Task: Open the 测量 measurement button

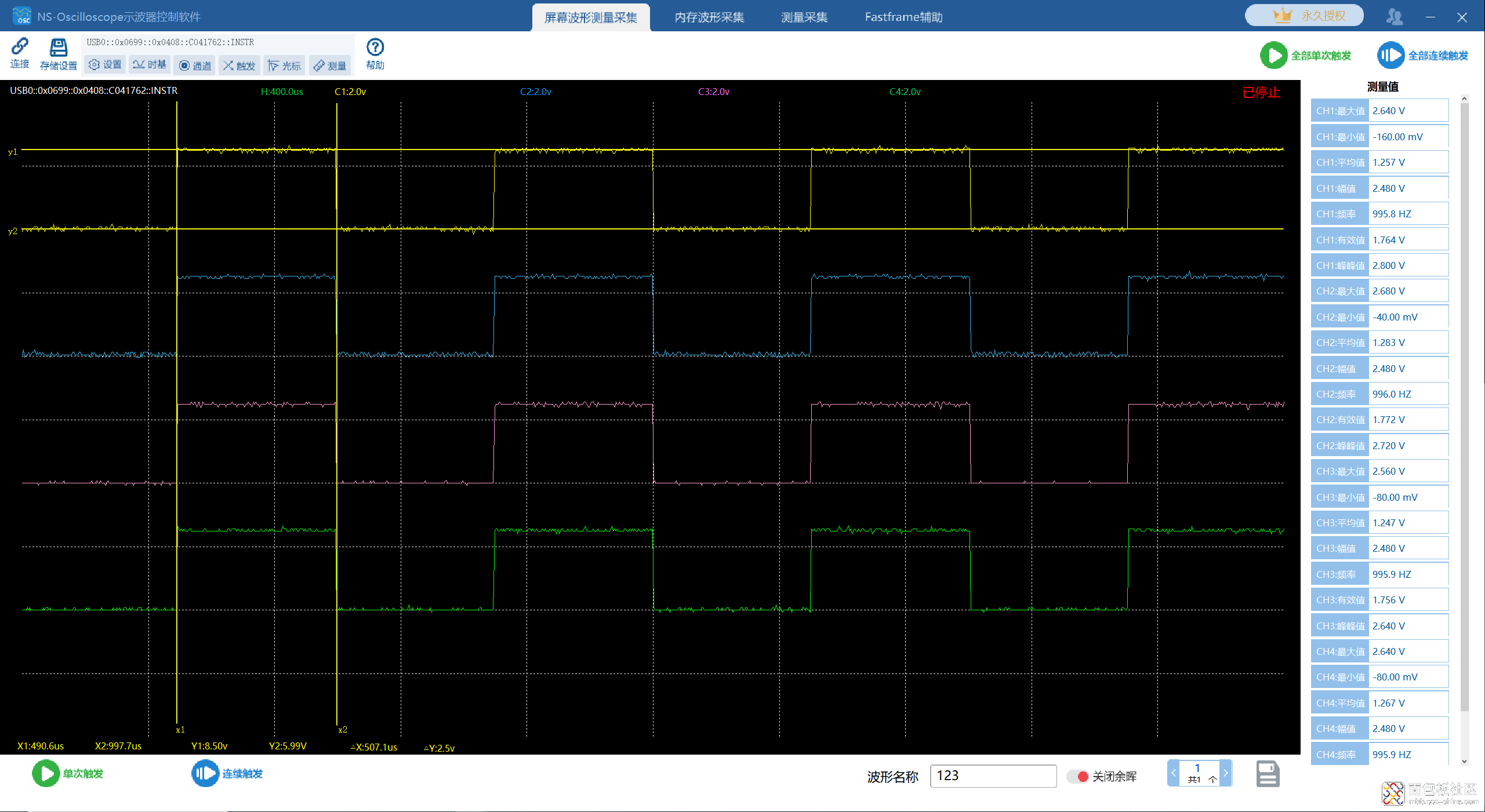Action: [329, 65]
